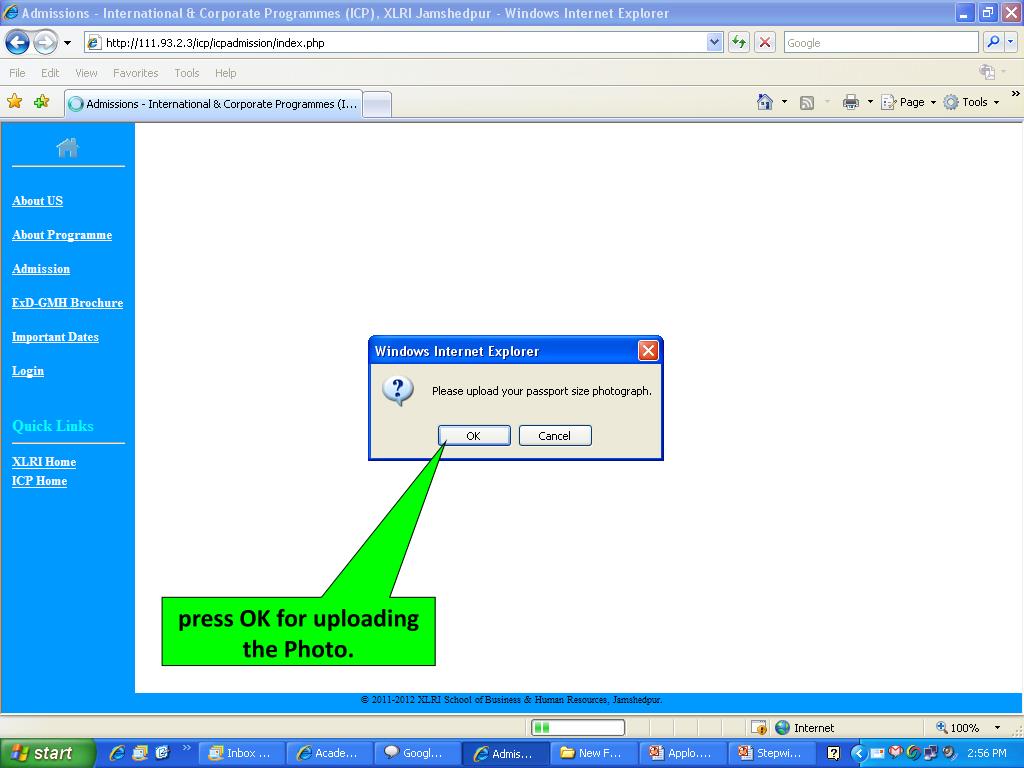Open the Help menu

(225, 73)
